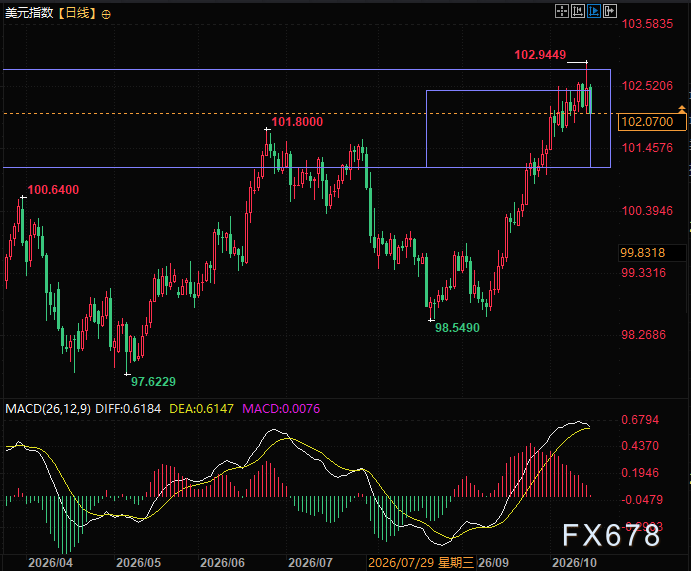The height and width of the screenshot is (571, 691).
Task: Click the crosshair price label 99.8318
Action: pyautogui.click(x=652, y=252)
